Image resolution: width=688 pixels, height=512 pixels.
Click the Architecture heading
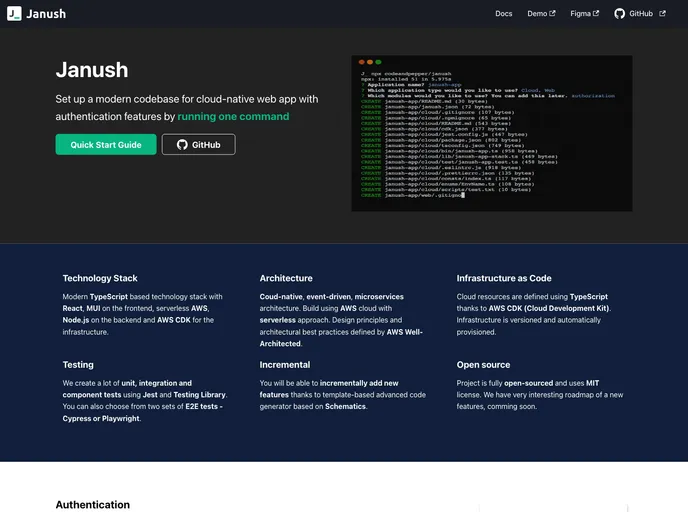coord(286,278)
